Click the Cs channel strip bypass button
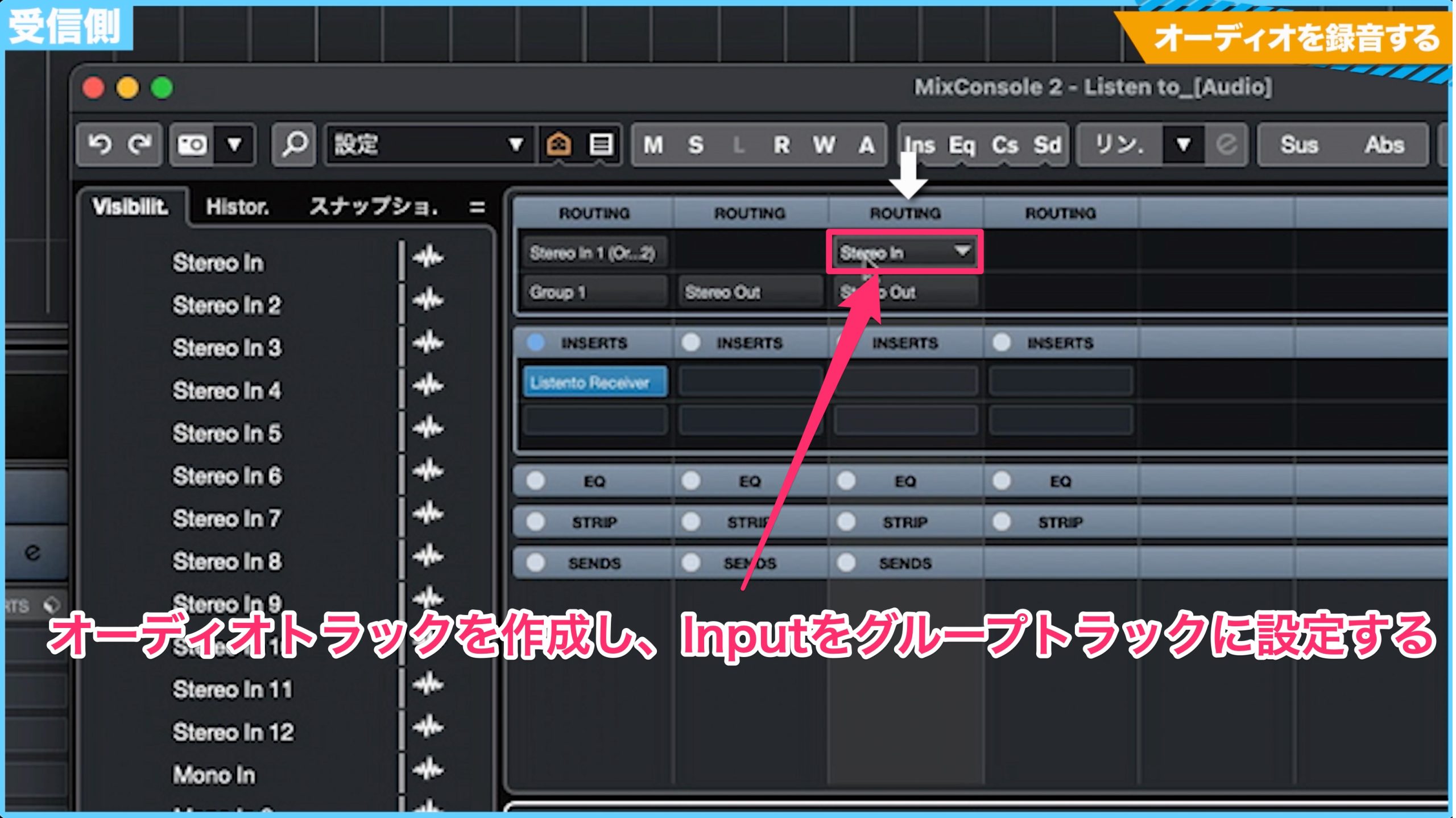Screen dimensions: 1456x818 point(1004,145)
